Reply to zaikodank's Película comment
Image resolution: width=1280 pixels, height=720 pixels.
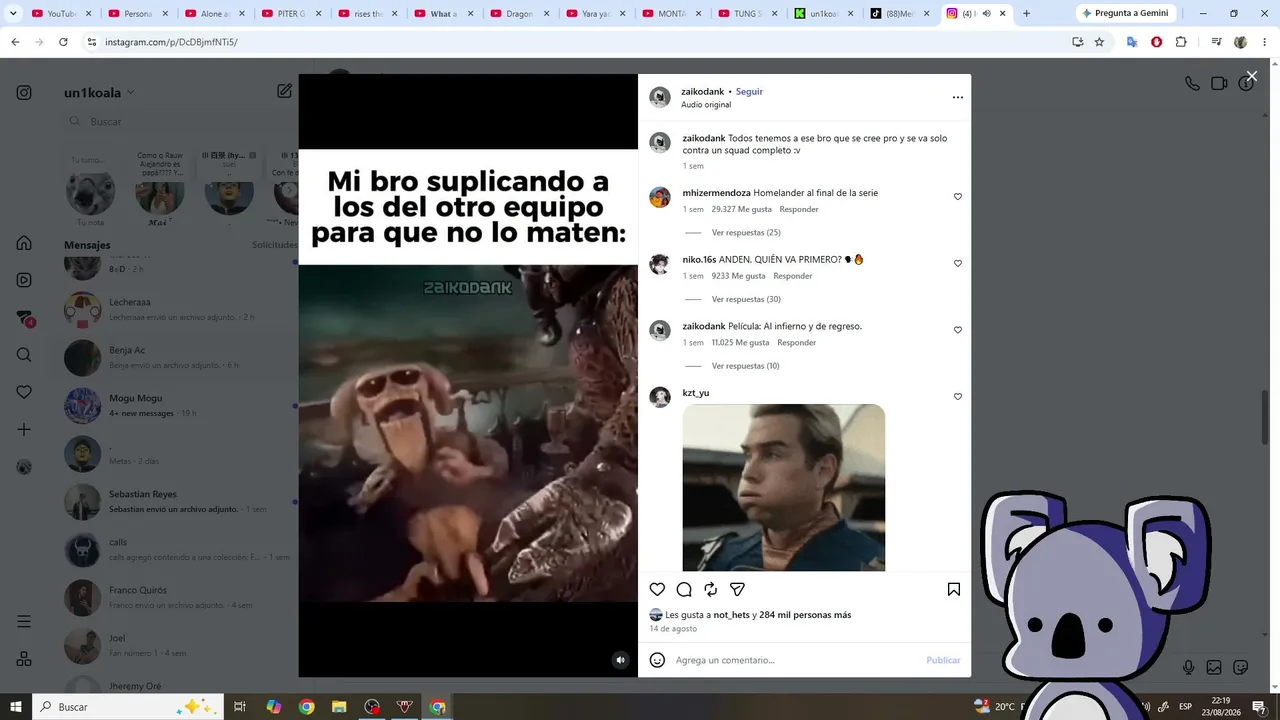(797, 342)
